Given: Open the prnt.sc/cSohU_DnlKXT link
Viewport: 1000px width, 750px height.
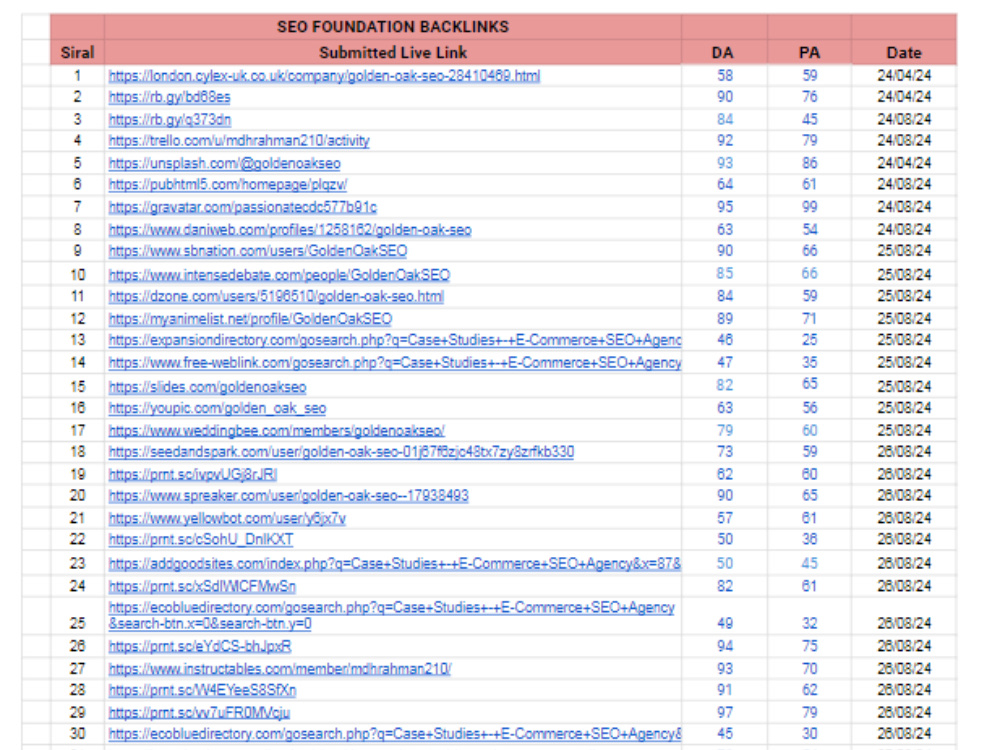Looking at the screenshot, I should coord(201,540).
